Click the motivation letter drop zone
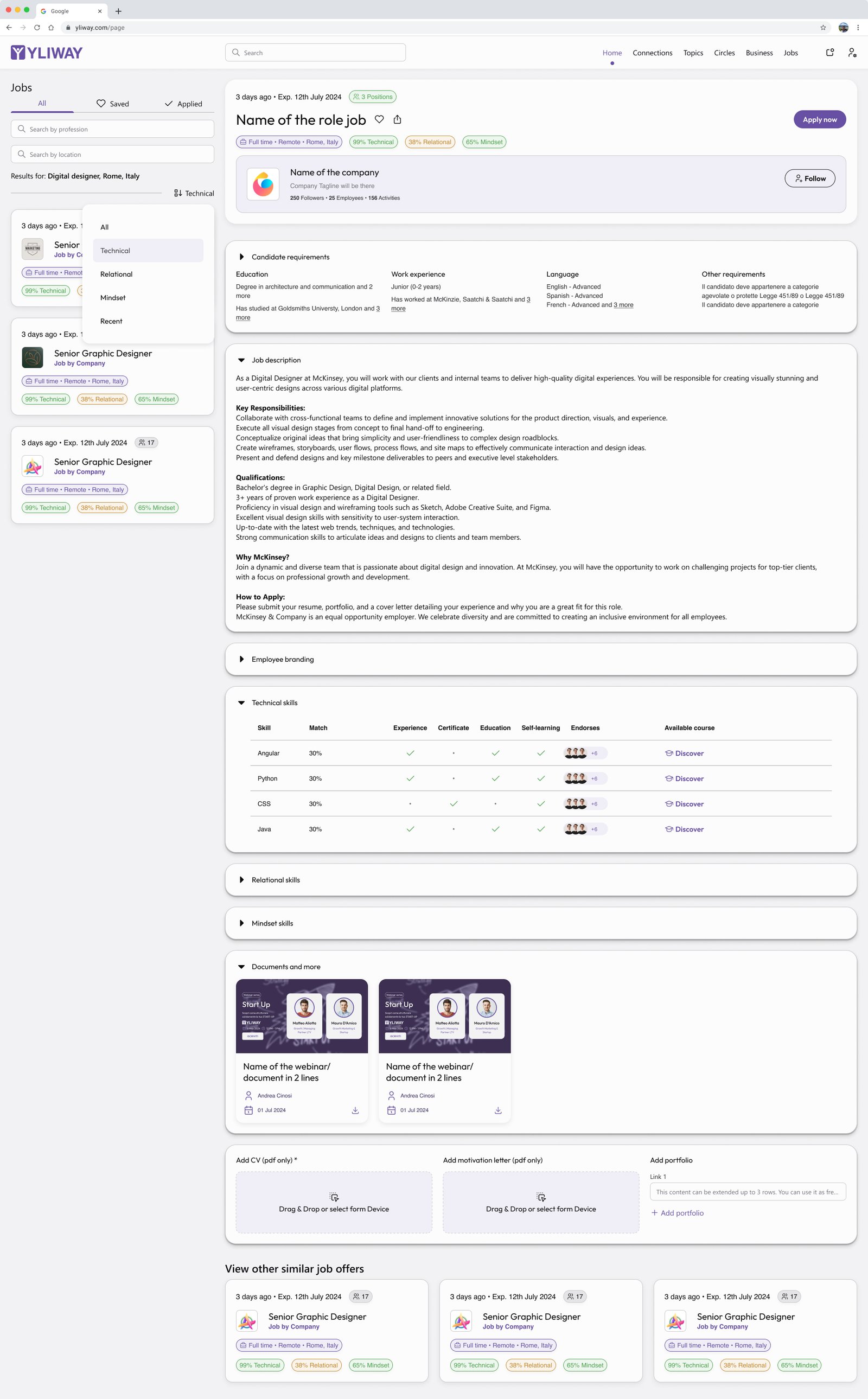Screen dimensions: 868x1399 coord(541,1202)
